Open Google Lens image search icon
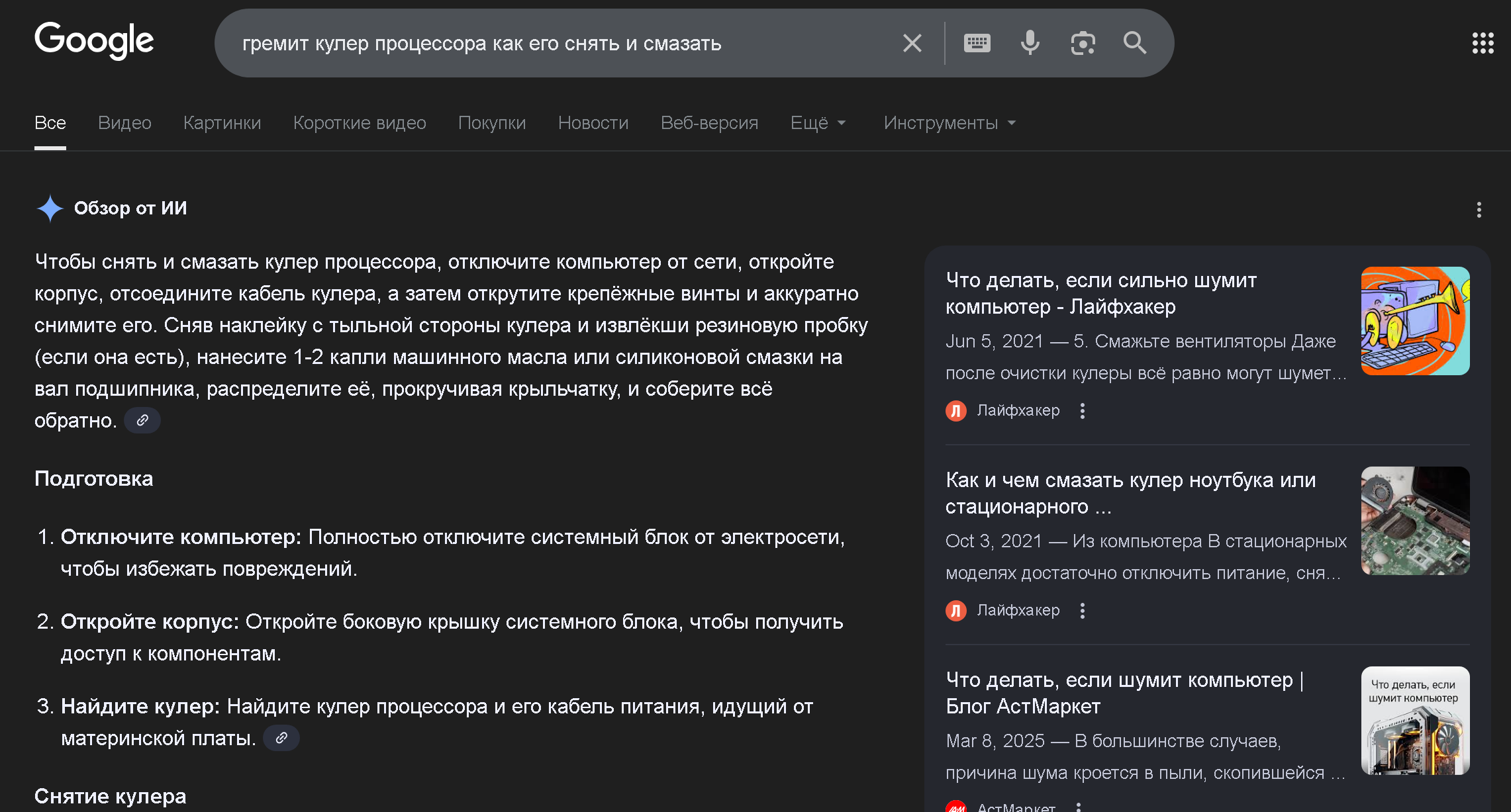The width and height of the screenshot is (1511, 812). click(x=1083, y=44)
